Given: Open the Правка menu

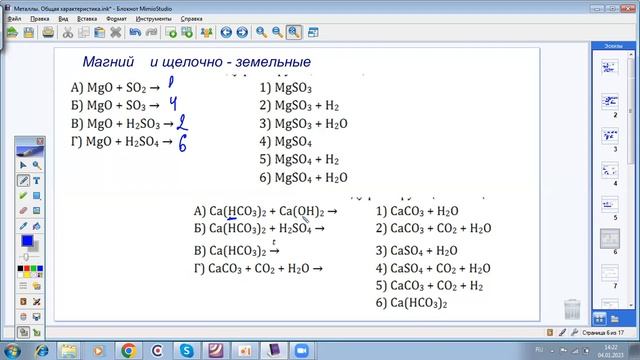Looking at the screenshot, I should [40, 19].
